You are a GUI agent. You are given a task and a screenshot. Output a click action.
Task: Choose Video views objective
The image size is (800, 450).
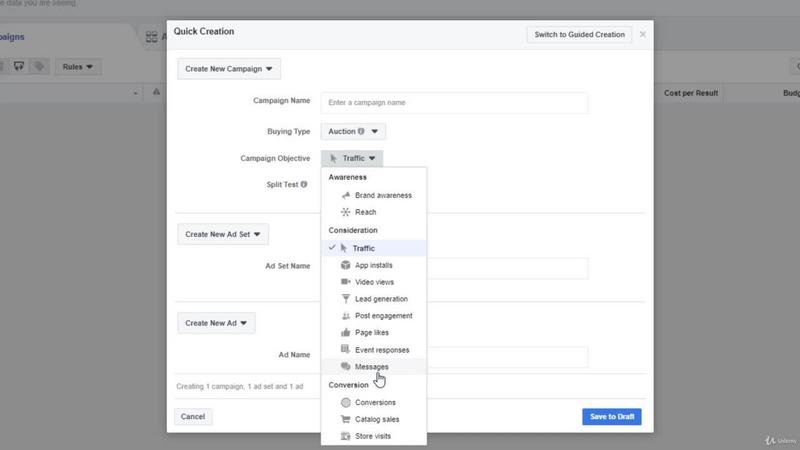click(374, 282)
